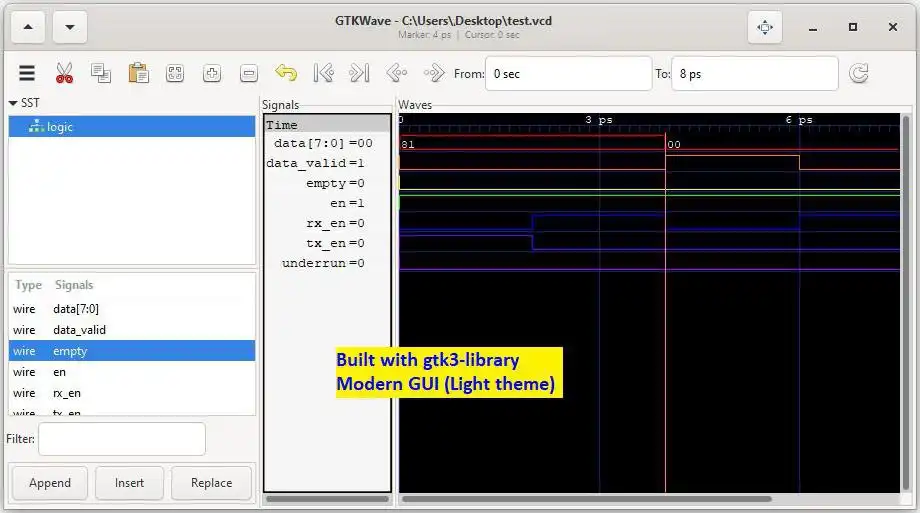Click the Signals column header in list
This screenshot has width=920, height=513.
[74, 285]
